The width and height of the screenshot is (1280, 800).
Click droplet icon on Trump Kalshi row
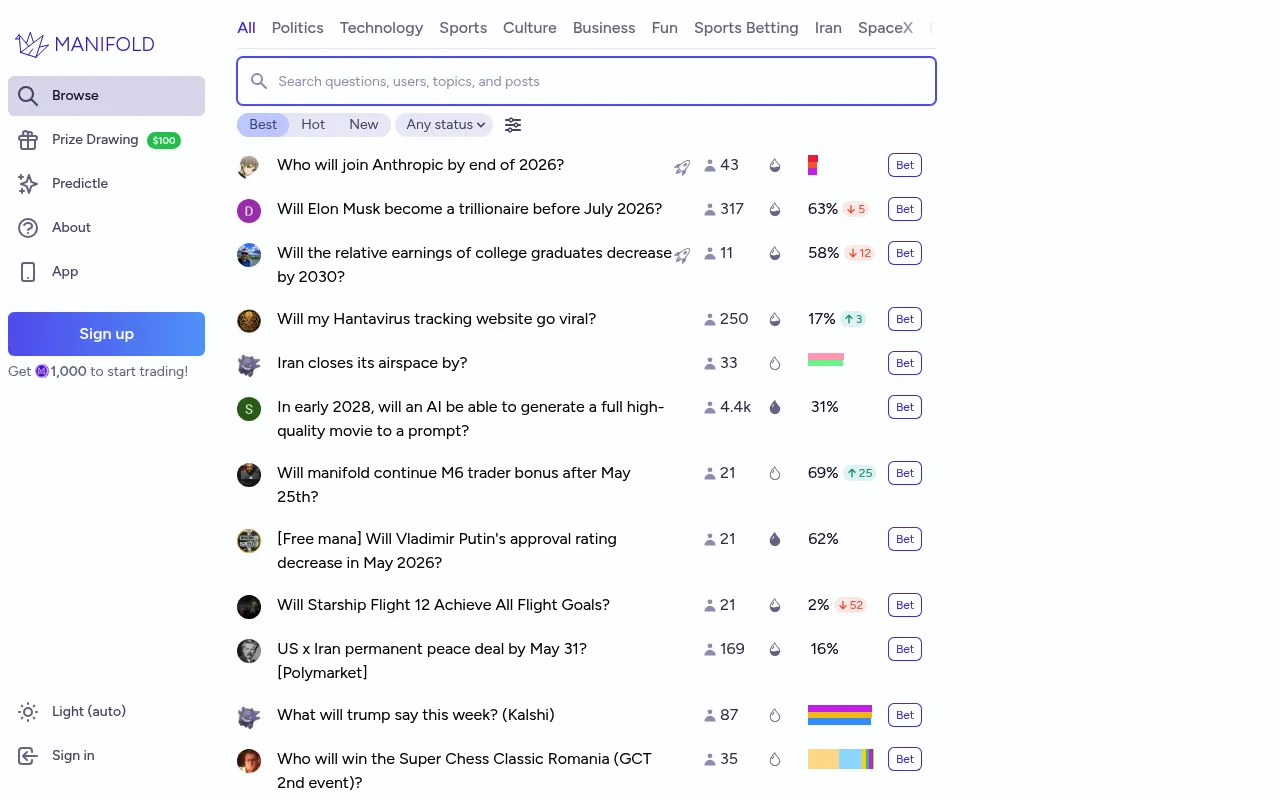click(774, 715)
